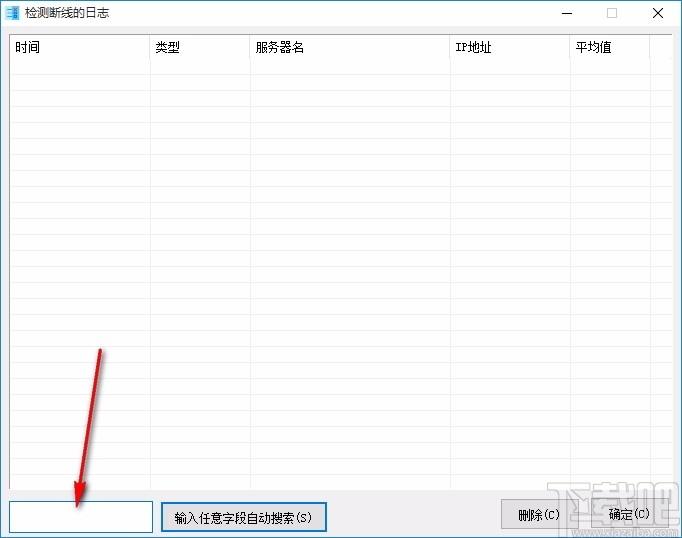Screen dimensions: 682x538
Task: Sort by 时间 column header
Action: [80, 47]
